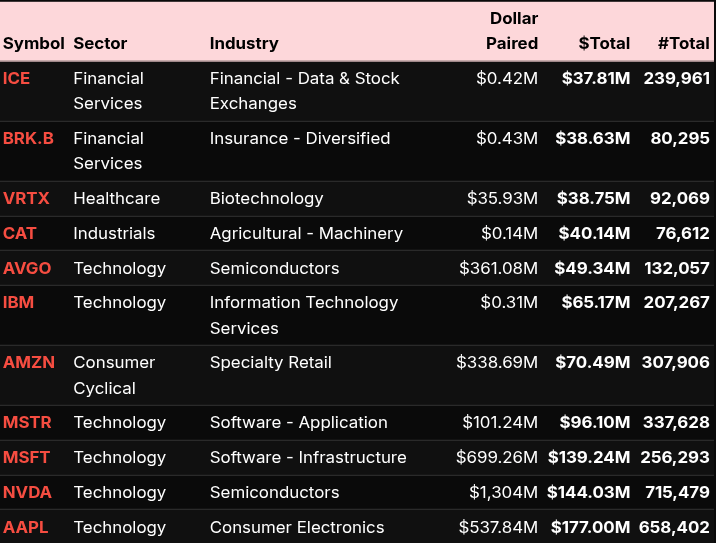This screenshot has width=716, height=543.
Task: Select the MSTR ticker link
Action: pos(27,422)
